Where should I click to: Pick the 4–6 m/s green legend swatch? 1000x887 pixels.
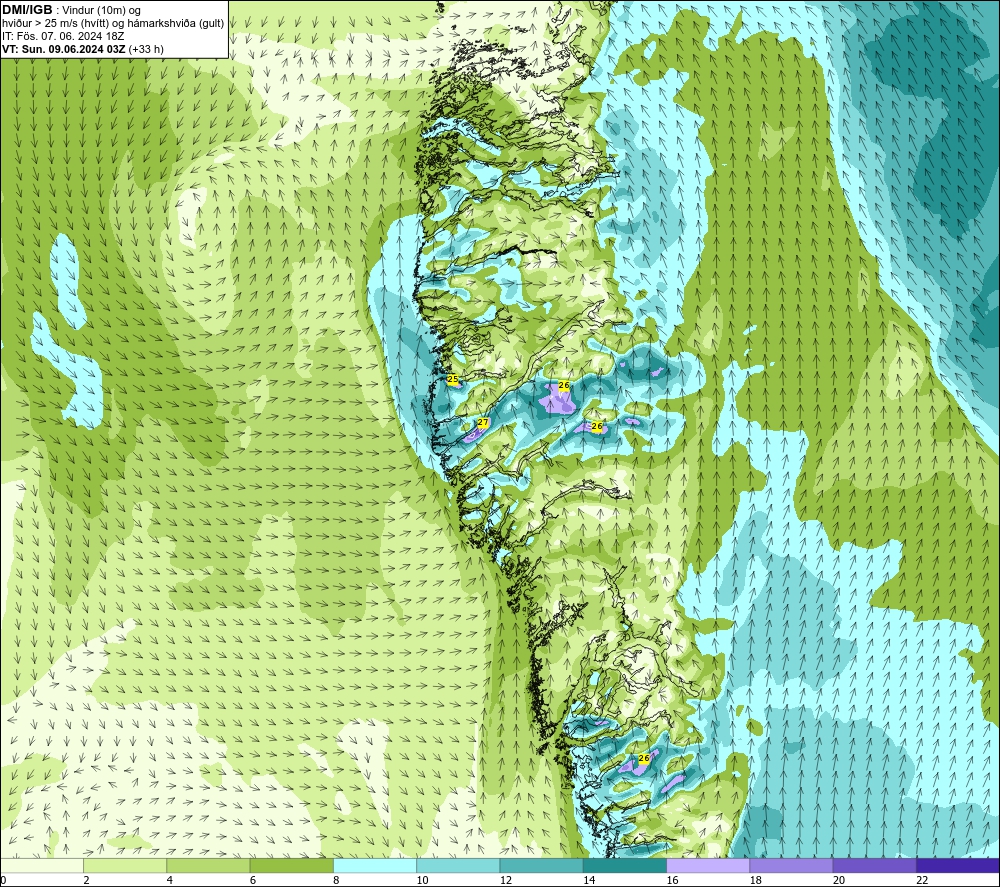pos(209,865)
